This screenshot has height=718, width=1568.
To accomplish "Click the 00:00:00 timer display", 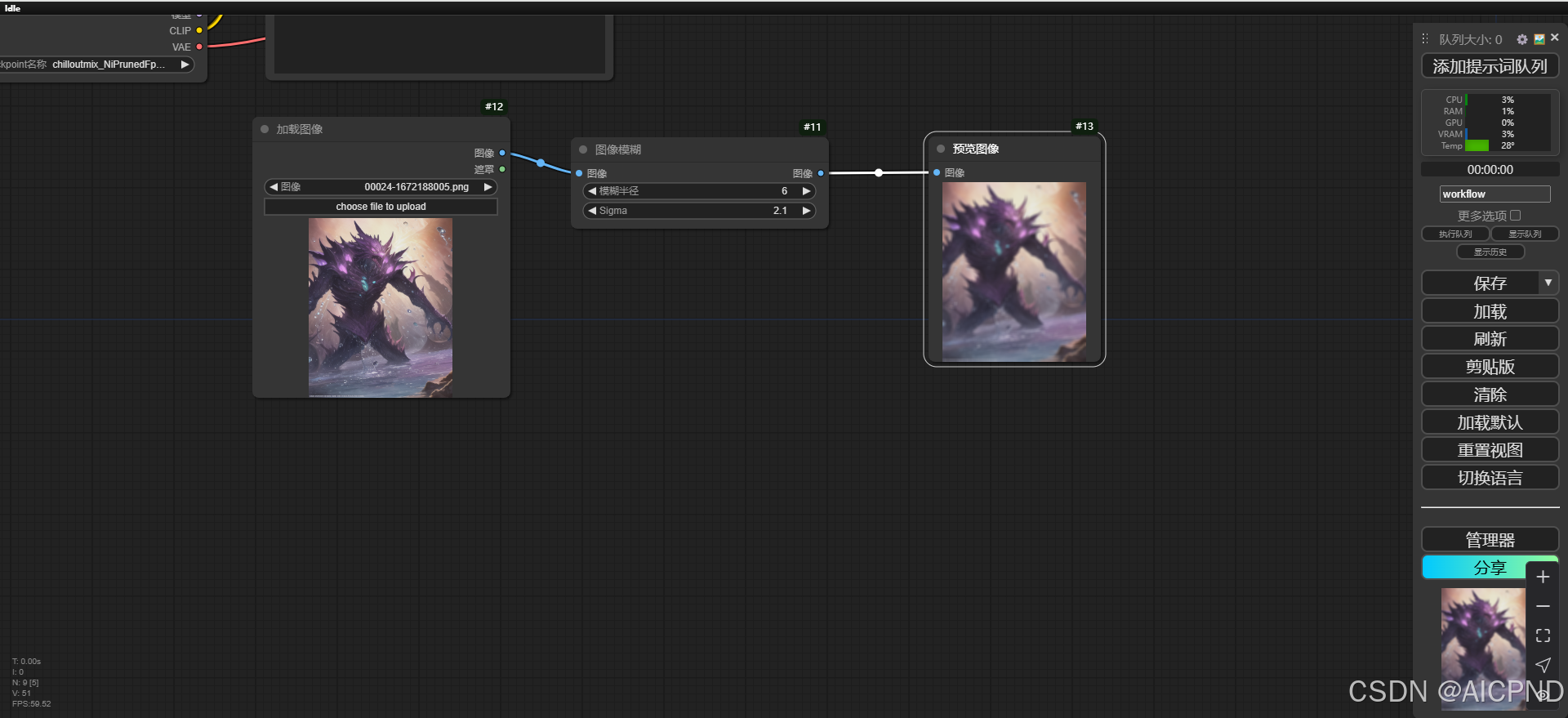I will pos(1490,170).
